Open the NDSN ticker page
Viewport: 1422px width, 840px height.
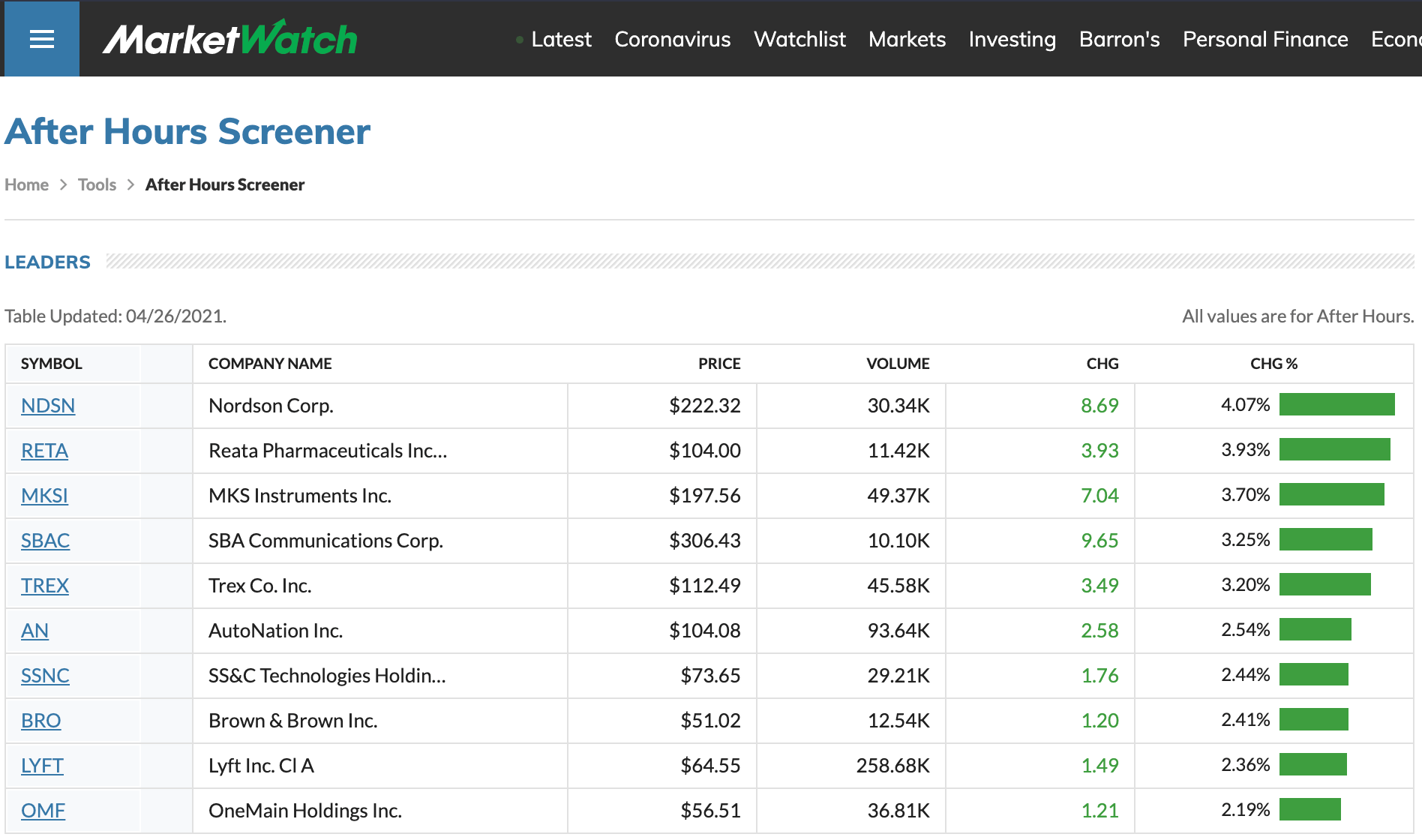click(x=48, y=406)
